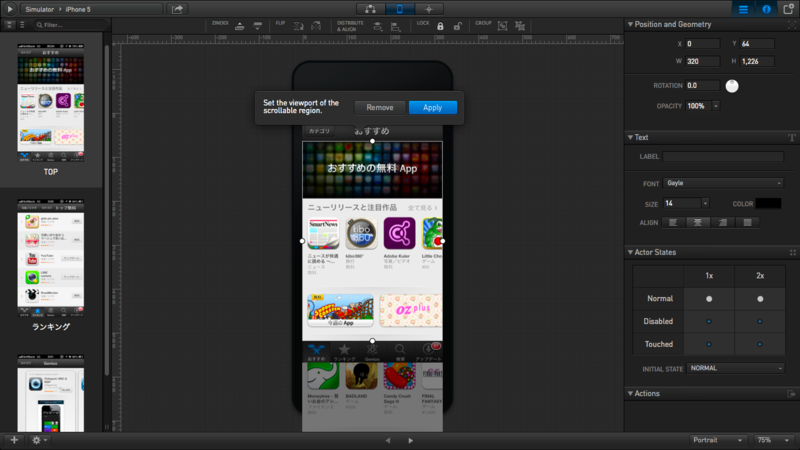The width and height of the screenshot is (800, 450).
Task: Open the share/export icon in the top bar
Action: click(x=177, y=9)
